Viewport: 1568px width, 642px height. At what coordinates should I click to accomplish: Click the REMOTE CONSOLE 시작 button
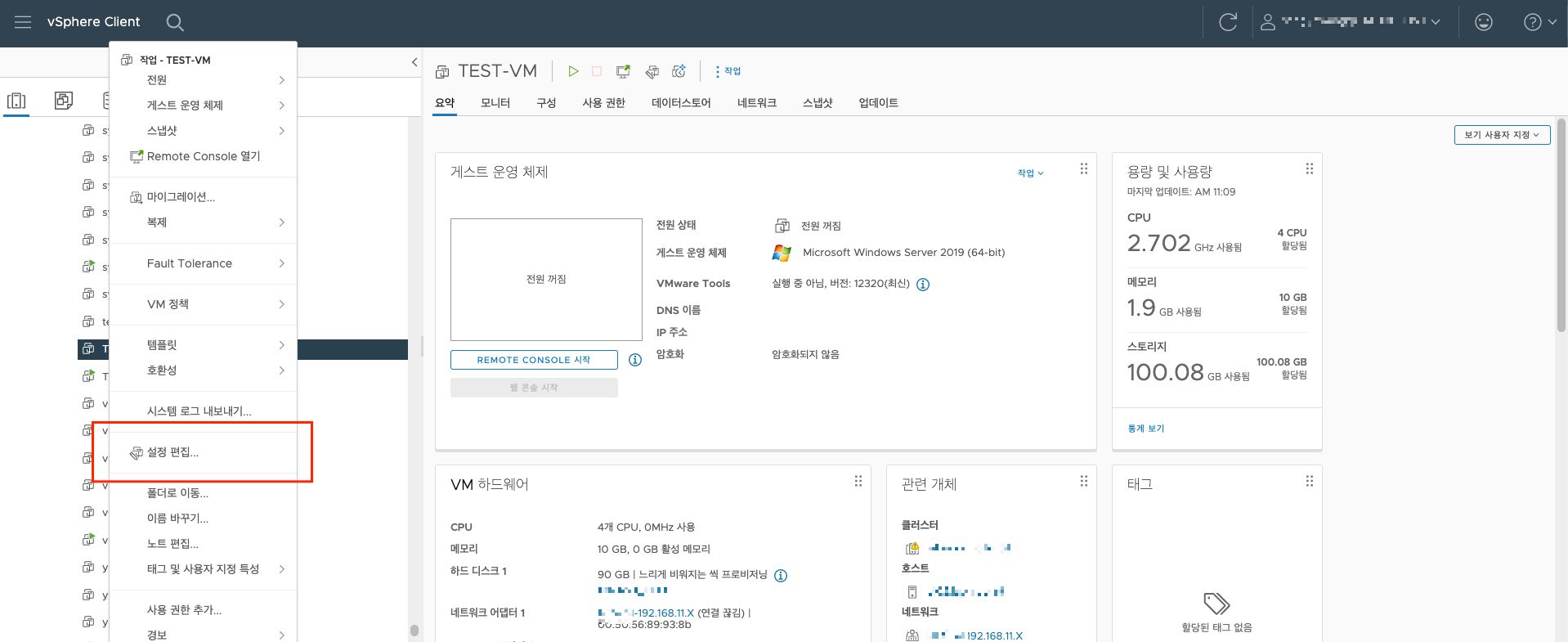[534, 360]
